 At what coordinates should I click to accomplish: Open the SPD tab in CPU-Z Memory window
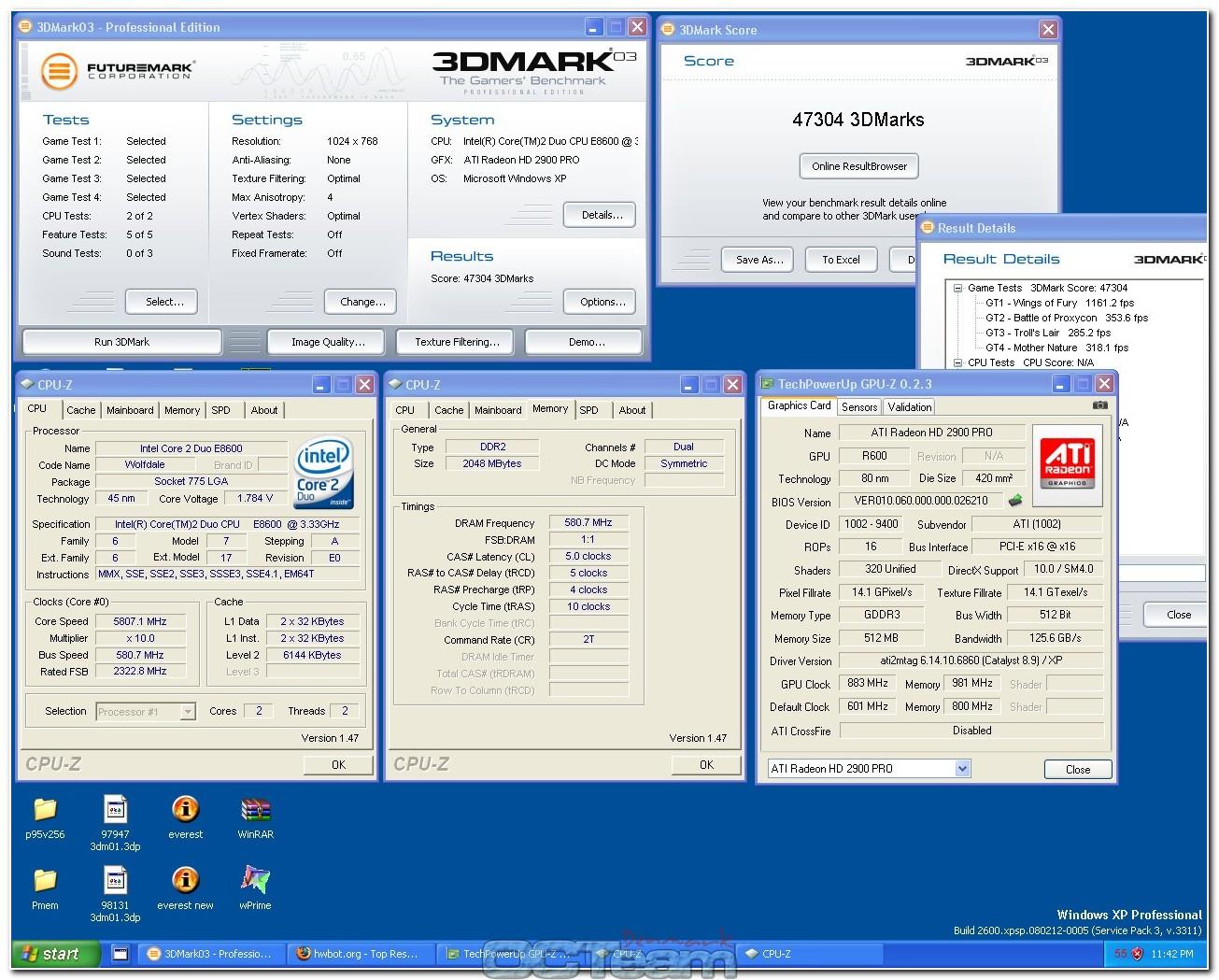point(588,410)
